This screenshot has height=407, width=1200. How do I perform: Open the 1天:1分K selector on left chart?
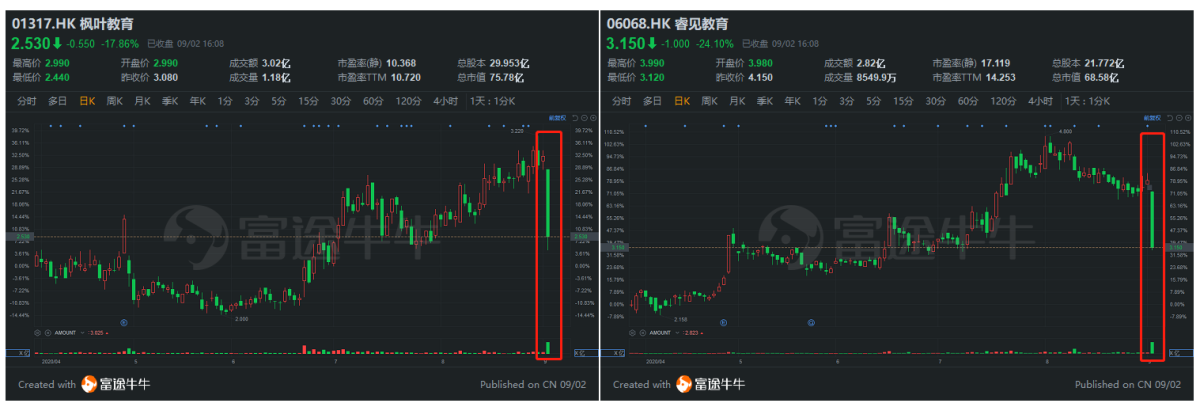(x=495, y=101)
